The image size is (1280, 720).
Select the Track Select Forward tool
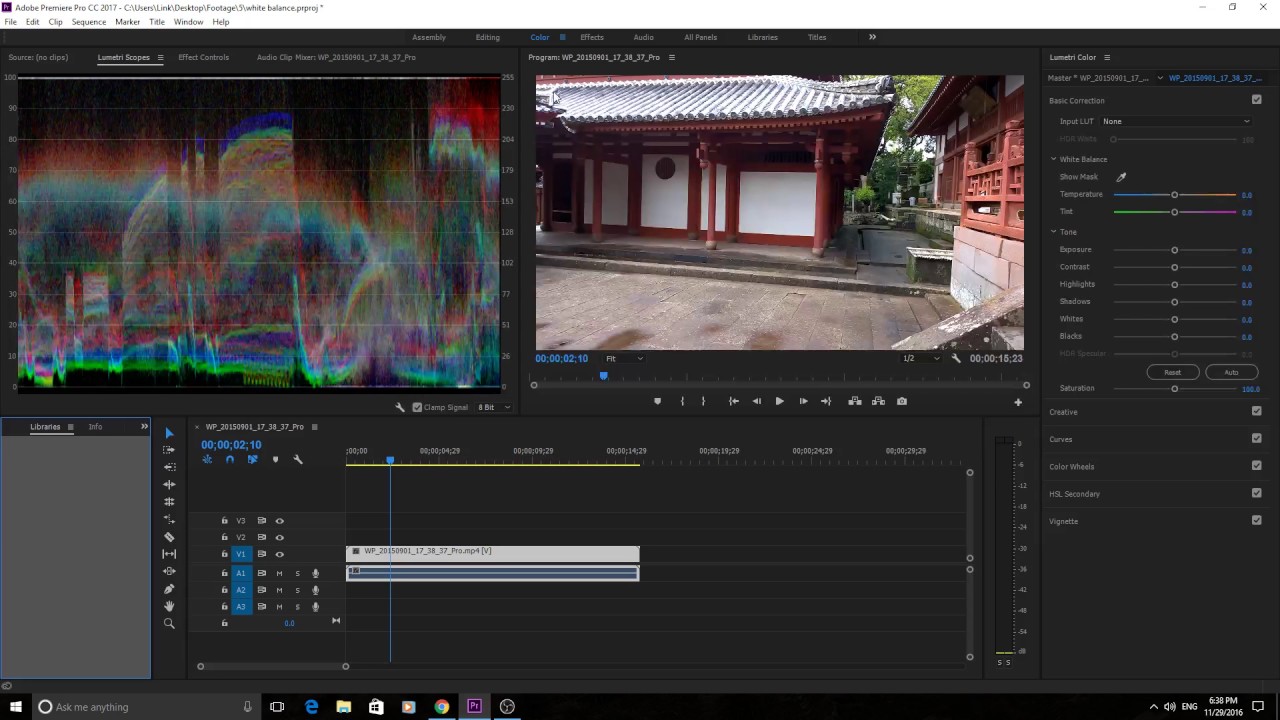coord(169,450)
